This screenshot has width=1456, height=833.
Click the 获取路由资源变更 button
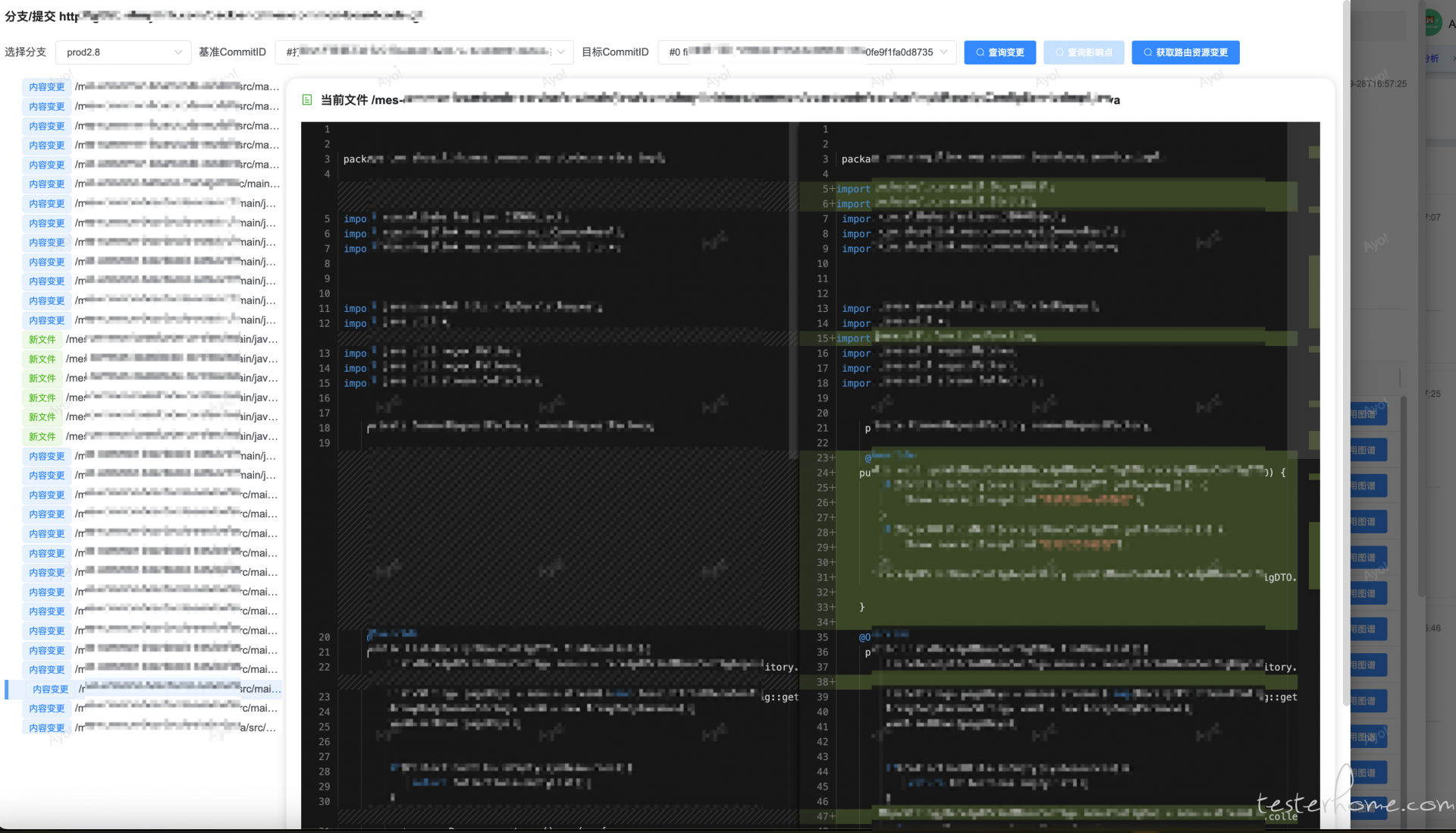tap(1185, 52)
